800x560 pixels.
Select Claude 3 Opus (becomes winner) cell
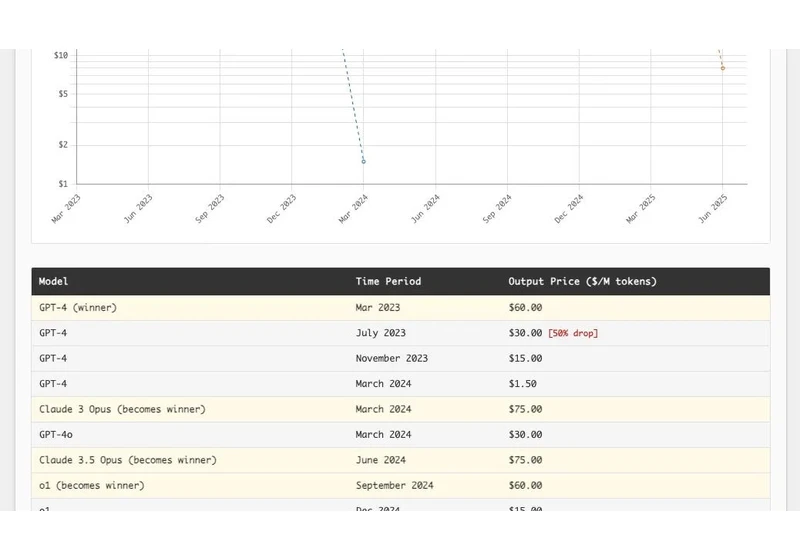(x=122, y=409)
